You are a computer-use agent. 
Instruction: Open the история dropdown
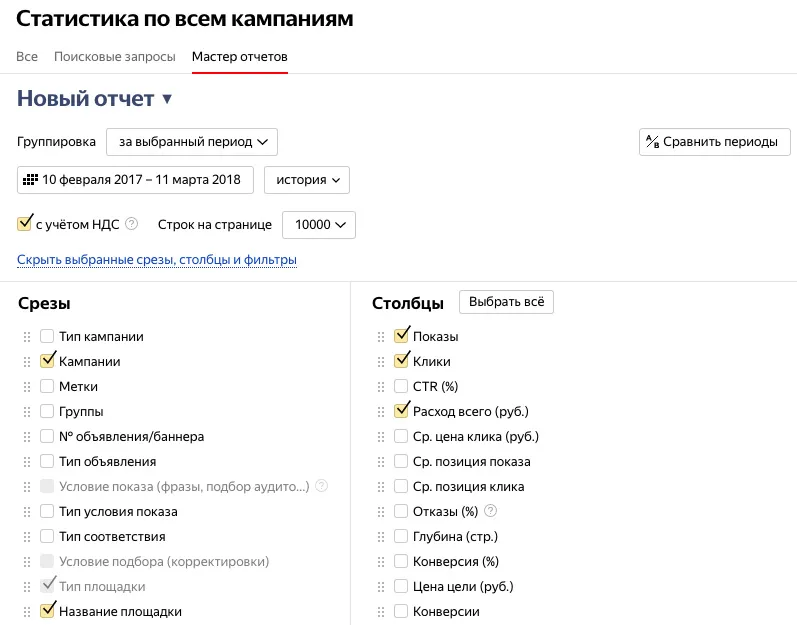(306, 180)
